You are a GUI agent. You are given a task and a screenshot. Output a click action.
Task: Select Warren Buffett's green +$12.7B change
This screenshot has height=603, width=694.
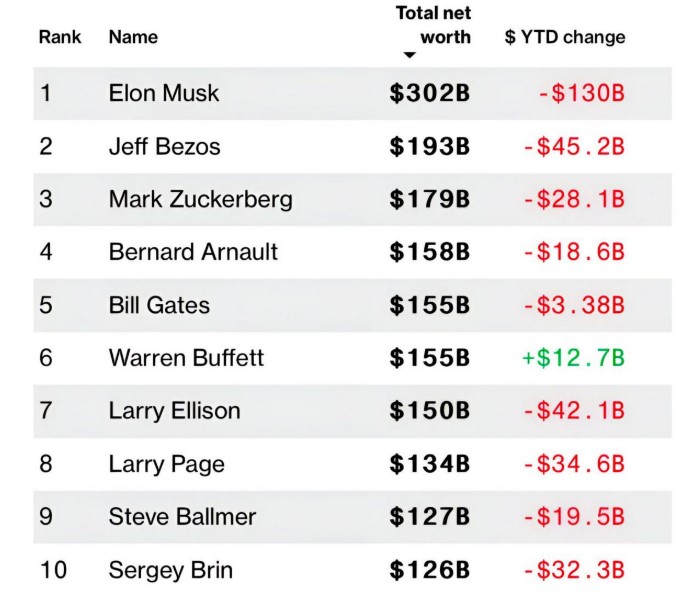coord(573,358)
